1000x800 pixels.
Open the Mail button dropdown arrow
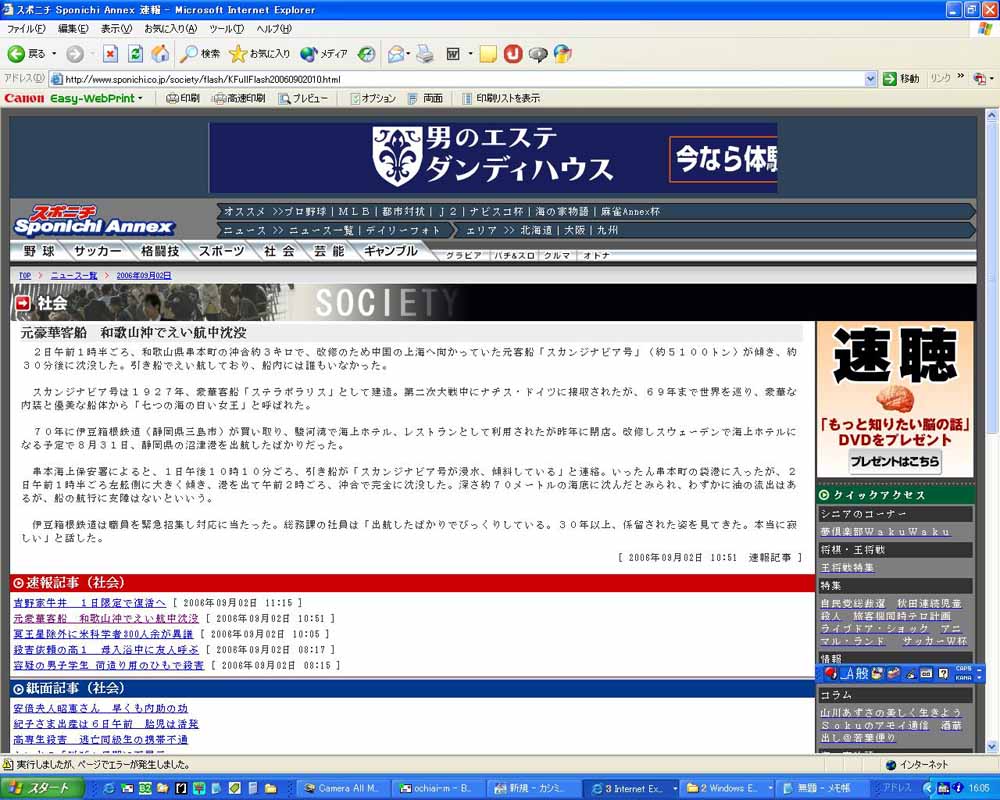coord(408,54)
